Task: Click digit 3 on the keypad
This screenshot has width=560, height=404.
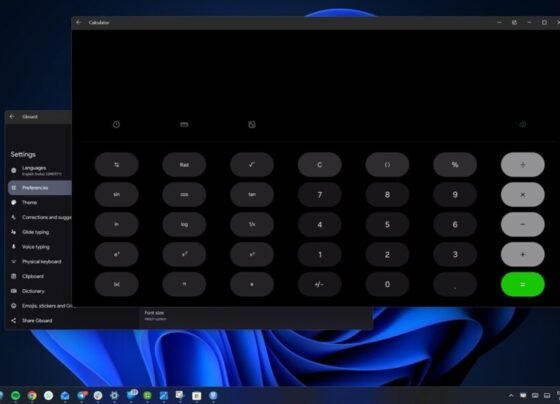Action: (x=455, y=255)
